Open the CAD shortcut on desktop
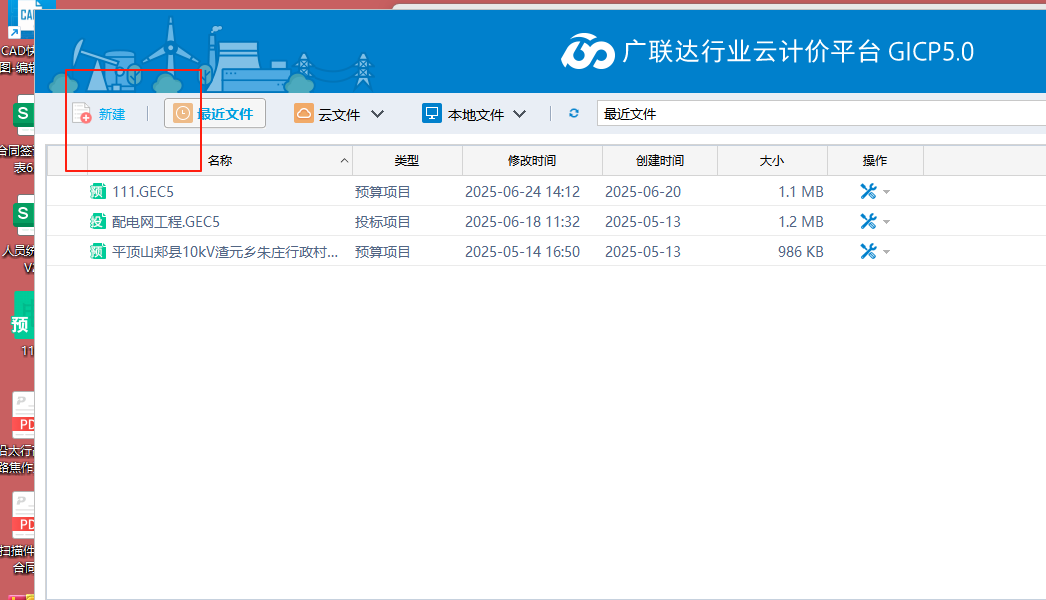 tap(18, 37)
